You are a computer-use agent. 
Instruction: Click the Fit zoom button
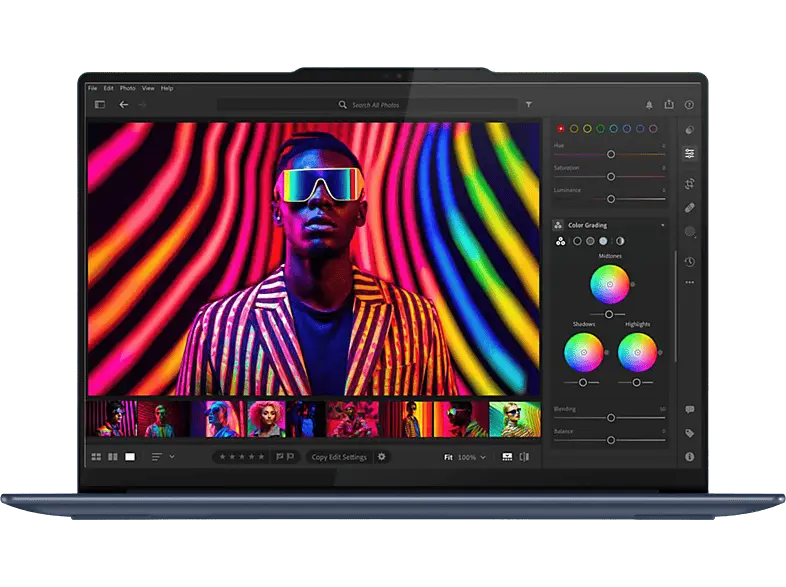449,457
